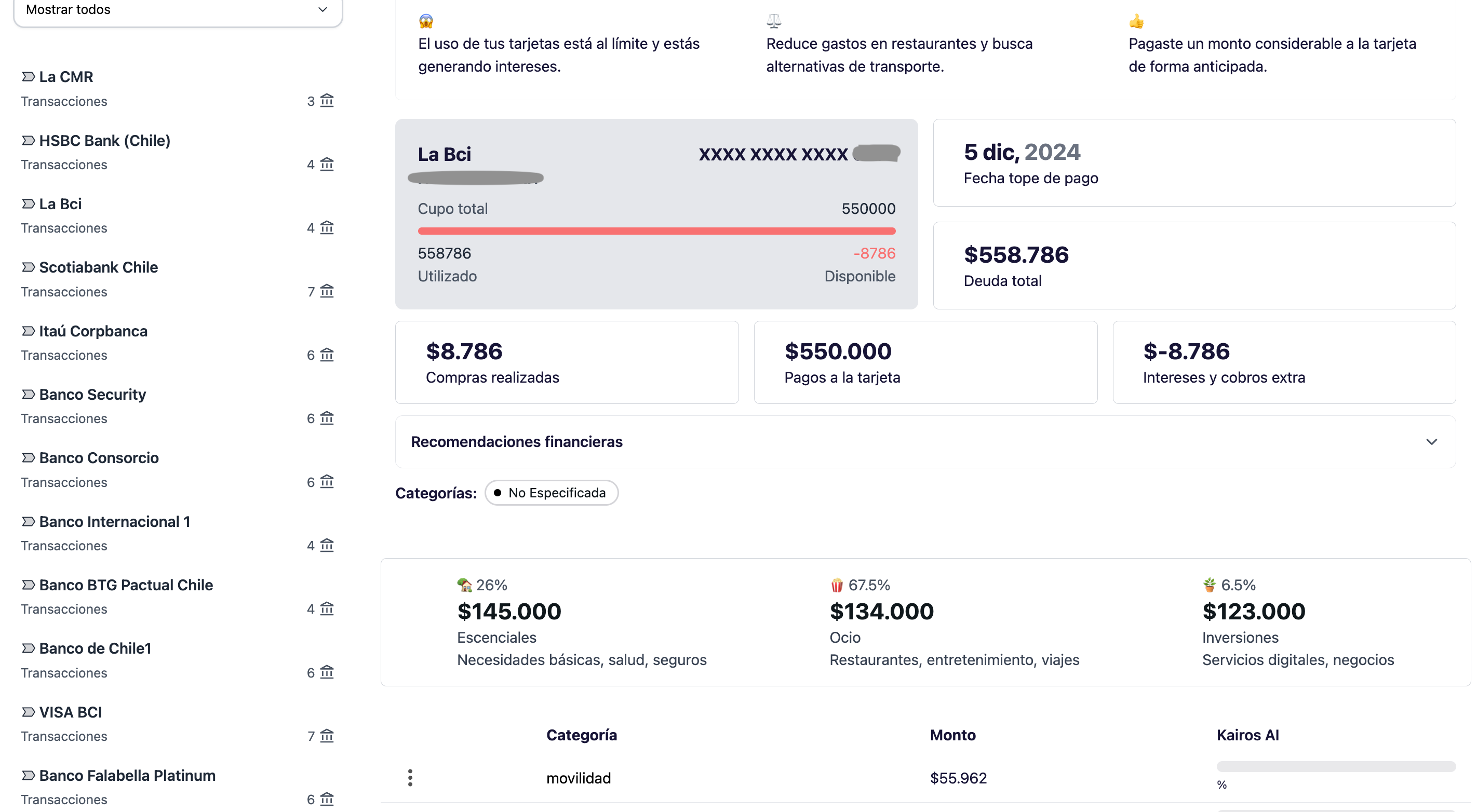Click the bank icon in VISA BCI row
This screenshot has width=1477, height=812.
click(x=327, y=735)
